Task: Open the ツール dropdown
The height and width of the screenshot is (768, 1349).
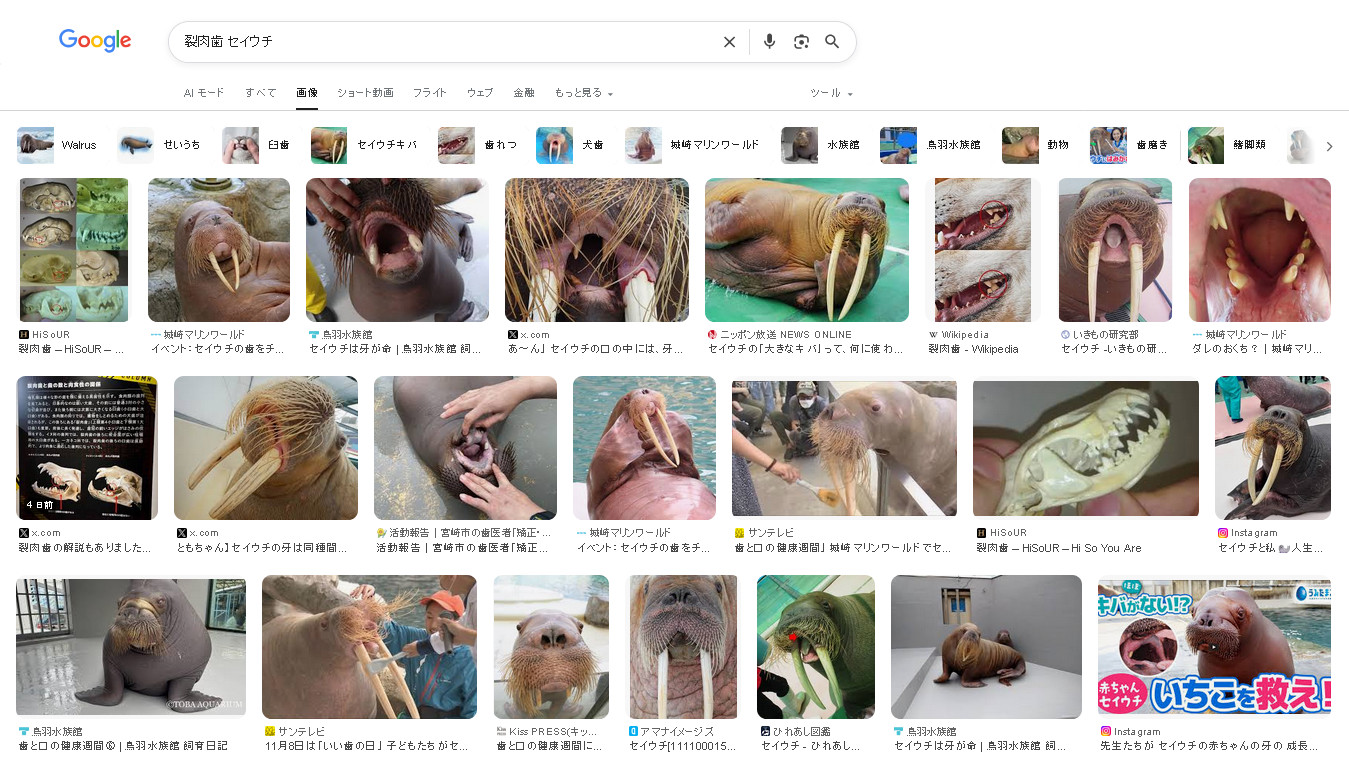Action: pyautogui.click(x=831, y=93)
